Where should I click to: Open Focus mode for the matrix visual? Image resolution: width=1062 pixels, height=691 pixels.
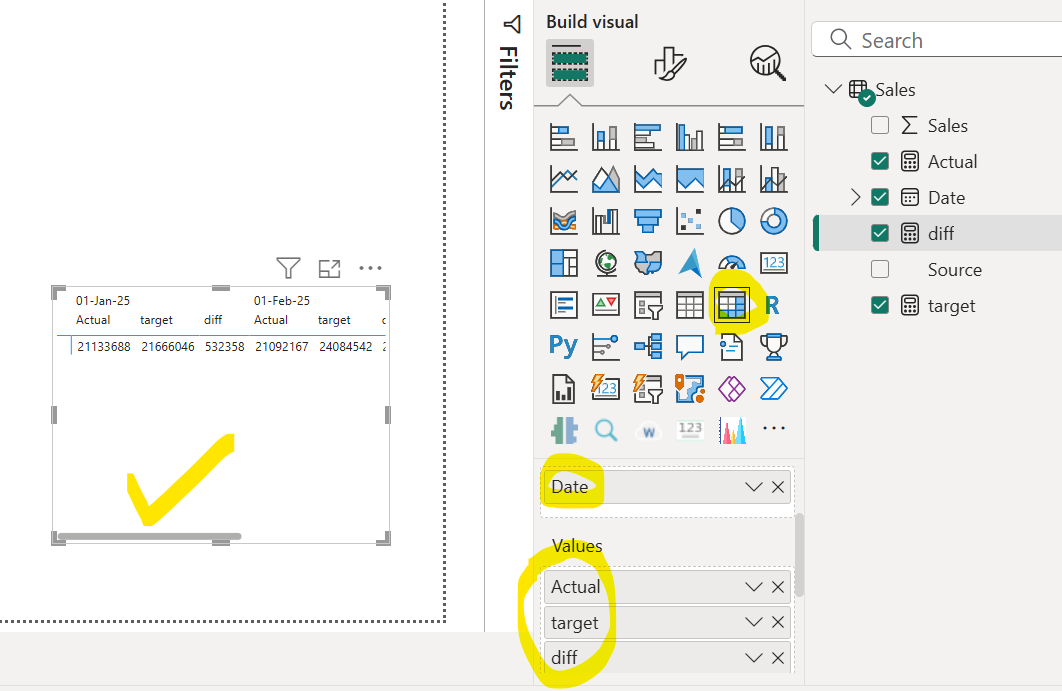click(329, 268)
